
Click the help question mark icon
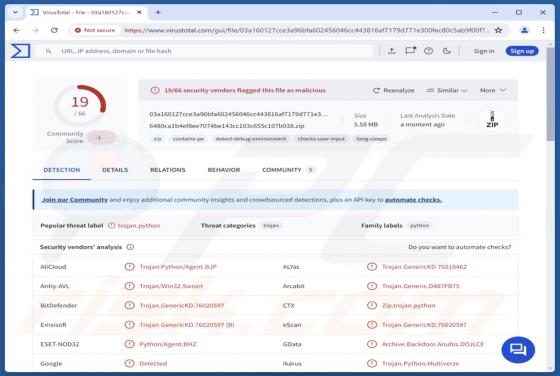coord(428,51)
